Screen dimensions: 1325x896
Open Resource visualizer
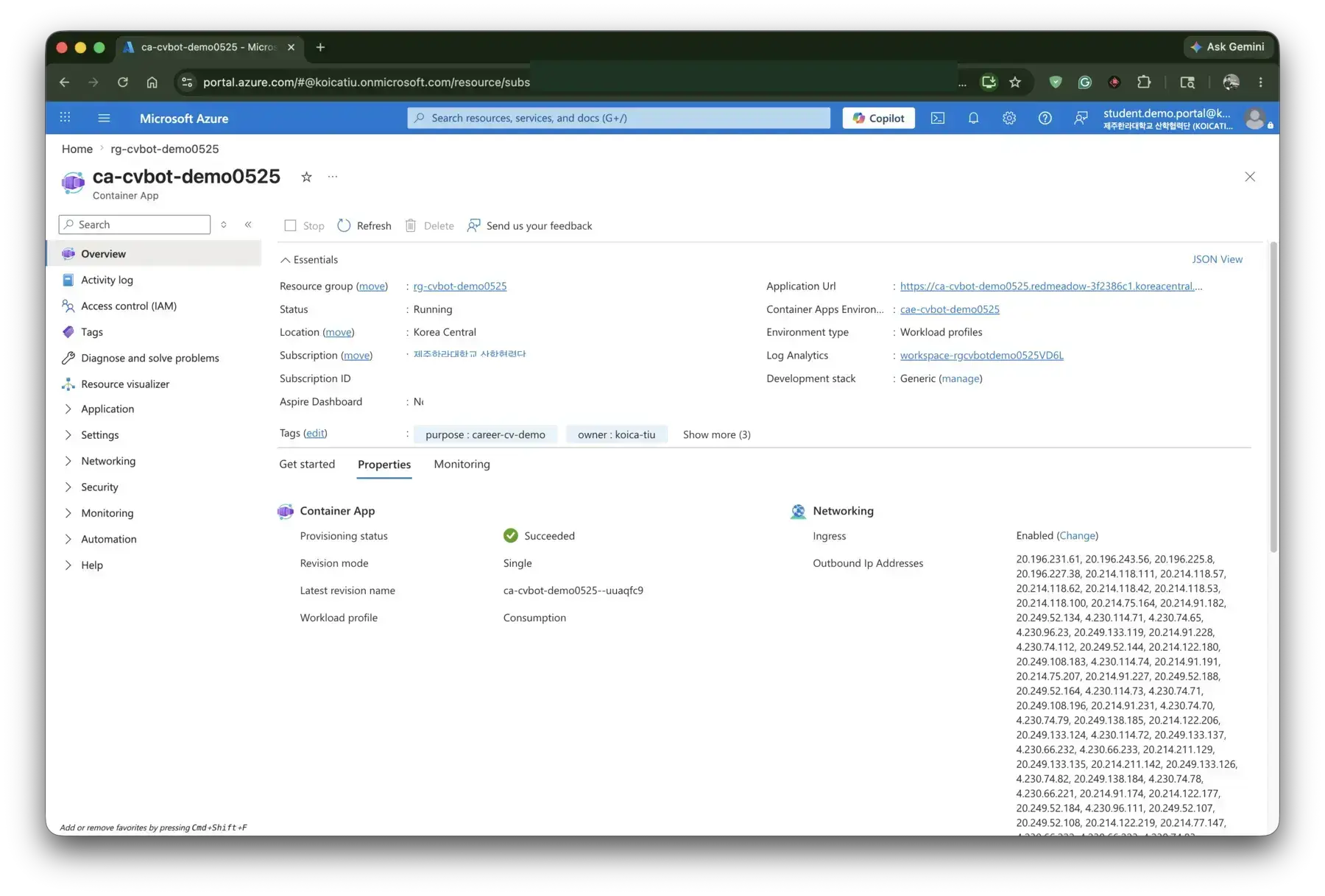click(125, 384)
